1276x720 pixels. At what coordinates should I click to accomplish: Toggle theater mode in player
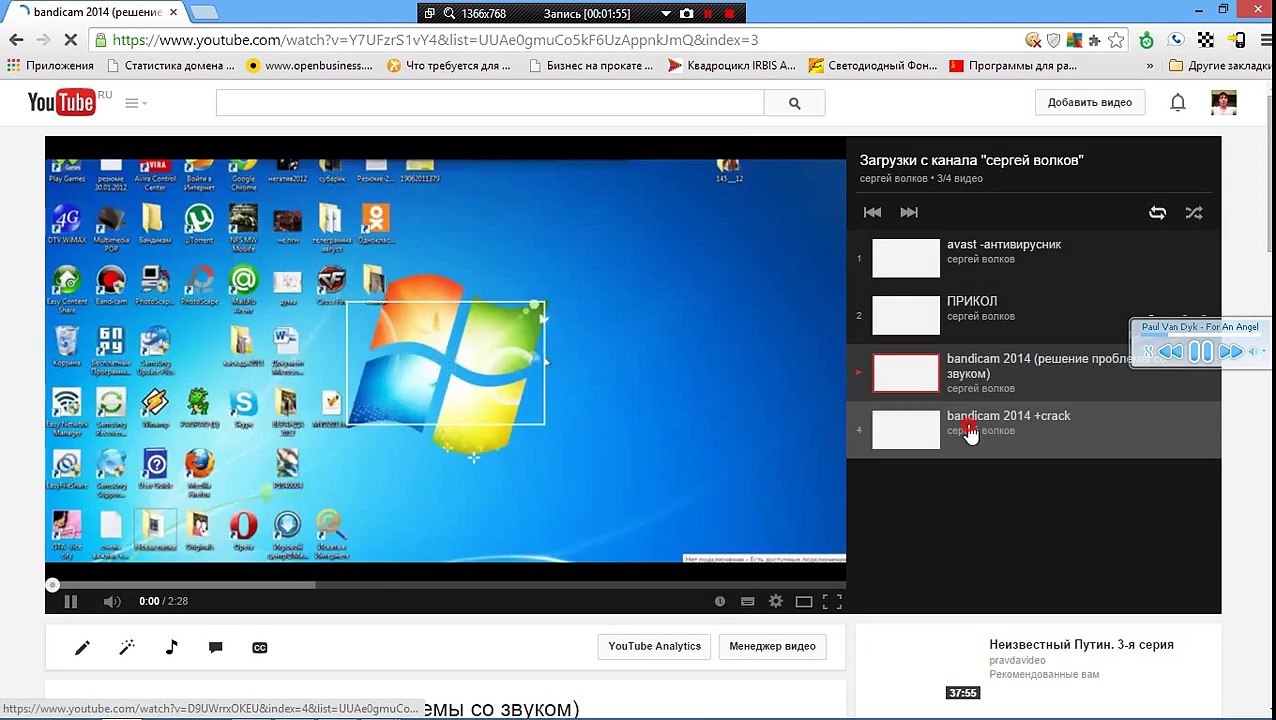pyautogui.click(x=803, y=601)
